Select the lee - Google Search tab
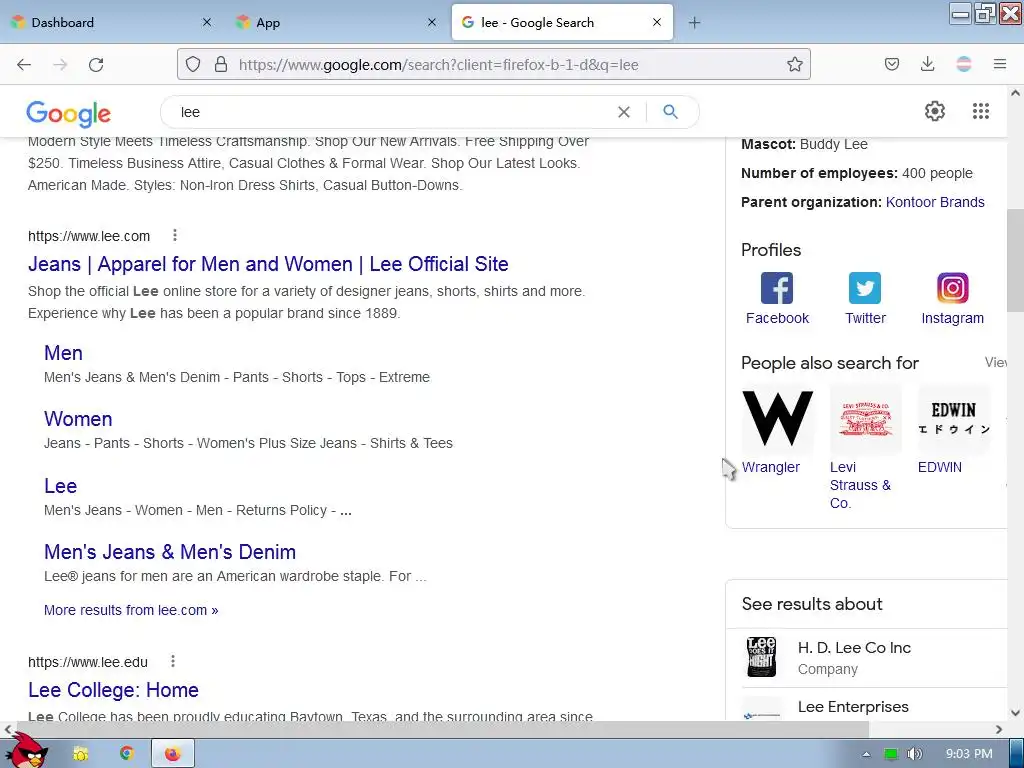The image size is (1024, 768). tap(562, 22)
